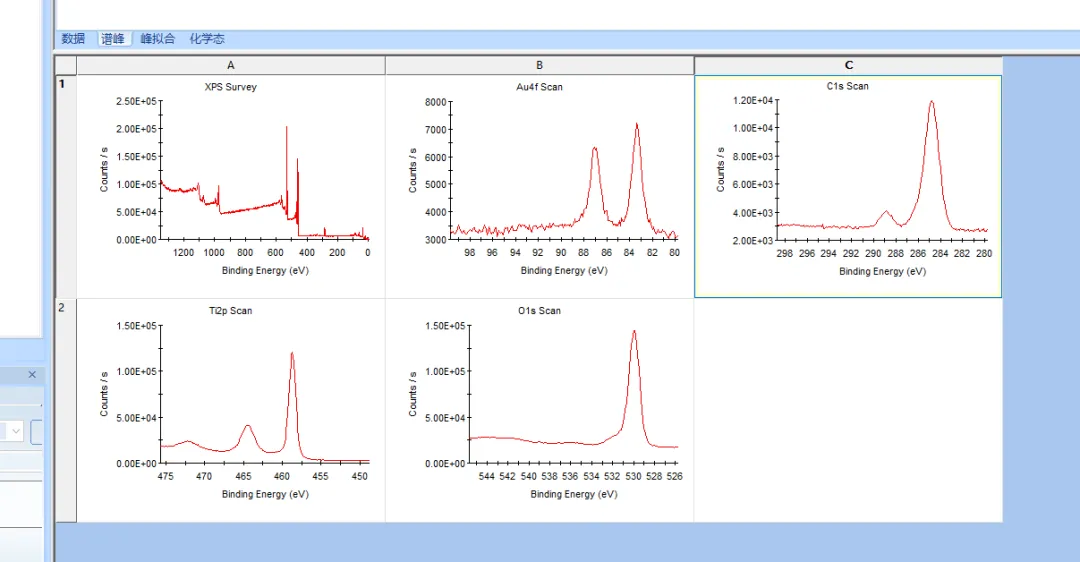Click the empty cell under C1s Scan

pos(848,410)
